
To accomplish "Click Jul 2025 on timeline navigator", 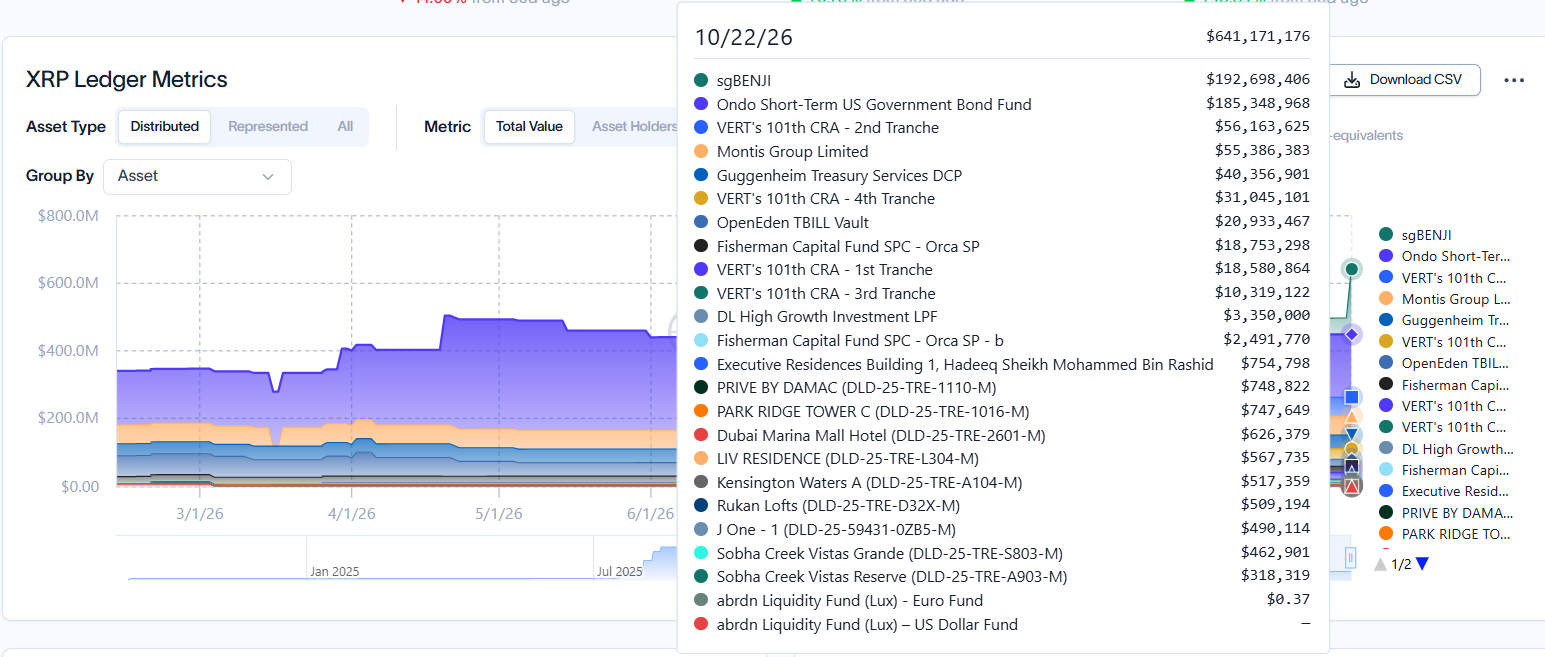I will 620,572.
